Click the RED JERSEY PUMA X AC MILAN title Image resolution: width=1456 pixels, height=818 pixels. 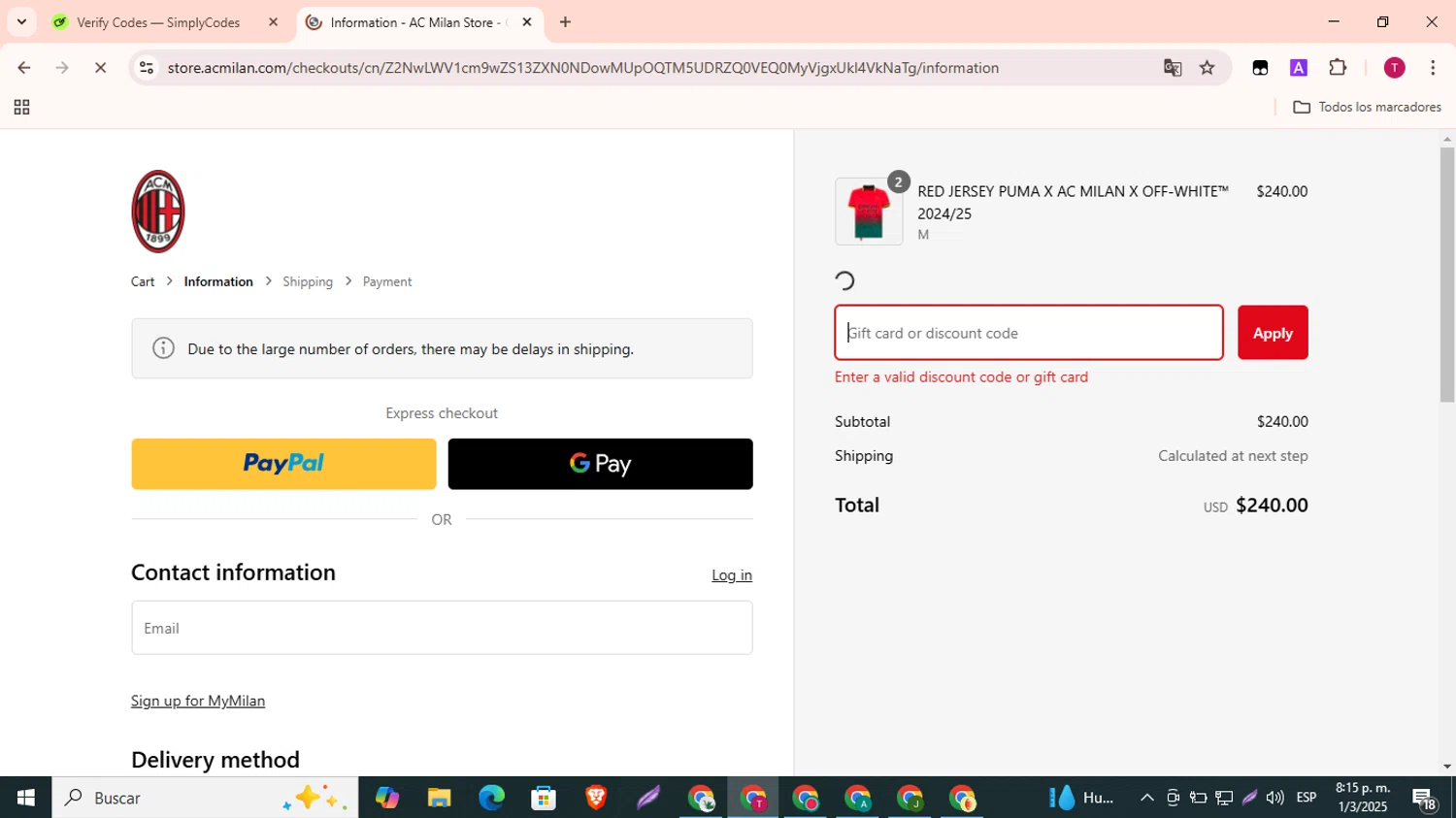point(1074,202)
